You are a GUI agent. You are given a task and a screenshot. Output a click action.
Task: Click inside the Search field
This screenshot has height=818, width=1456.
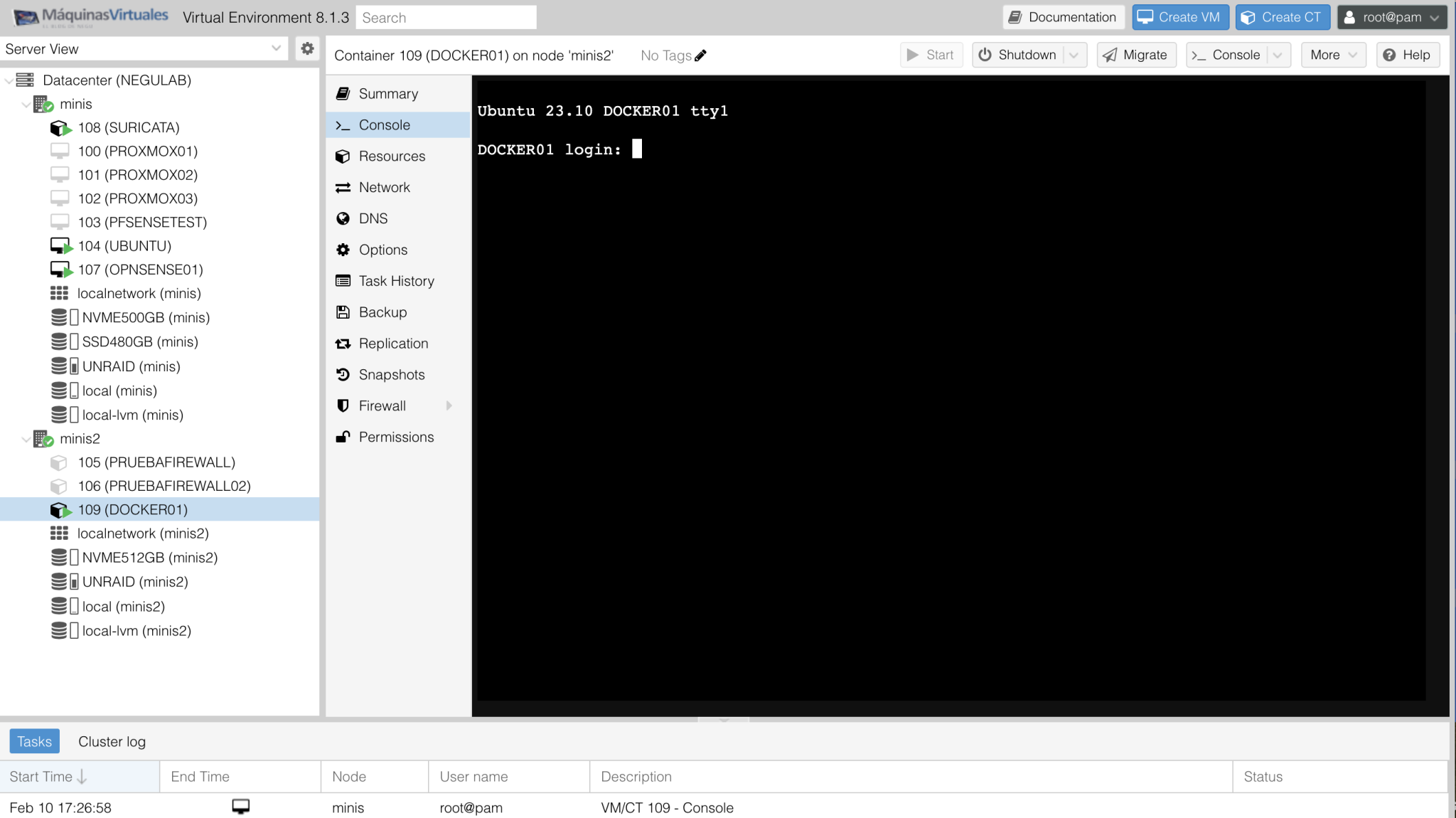(446, 17)
